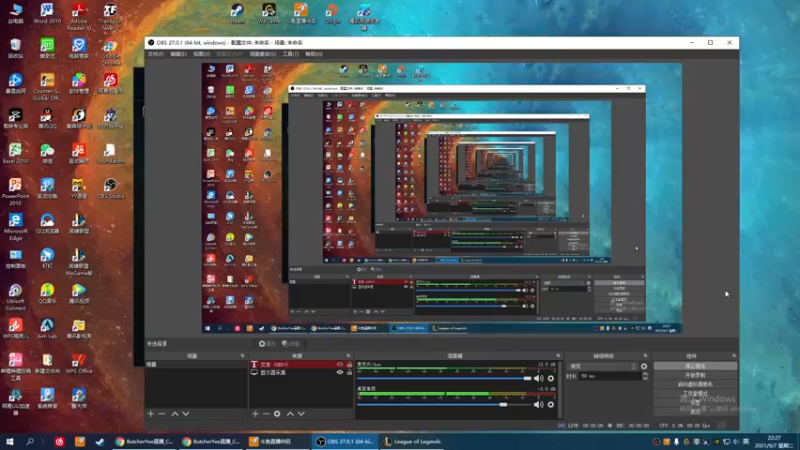Screen dimensions: 800x450
Task: Open Adobe Reader XI desktop shortcut
Action: tap(79, 16)
